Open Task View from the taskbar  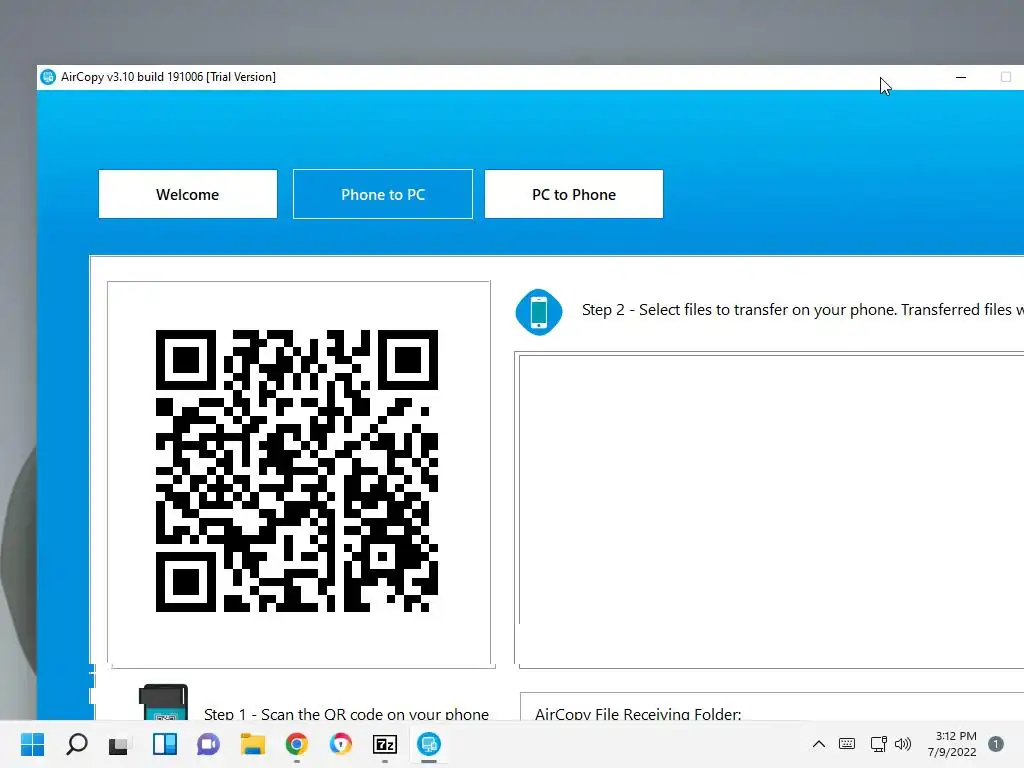click(119, 744)
